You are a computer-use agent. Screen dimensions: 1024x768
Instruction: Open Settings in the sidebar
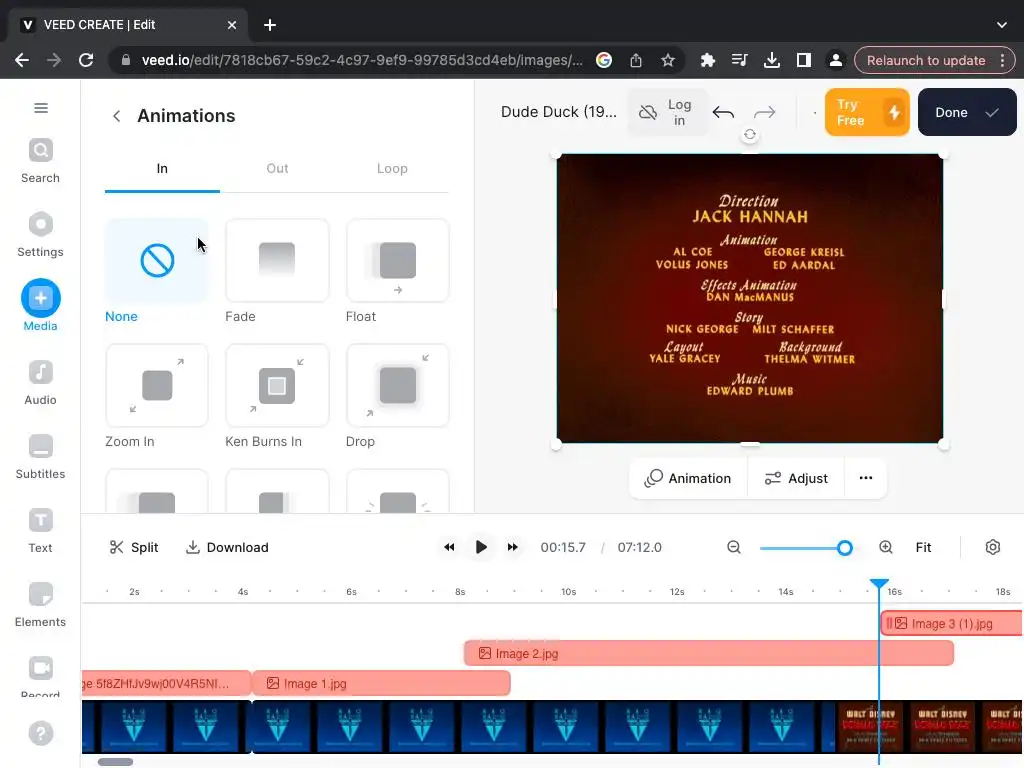pos(40,235)
